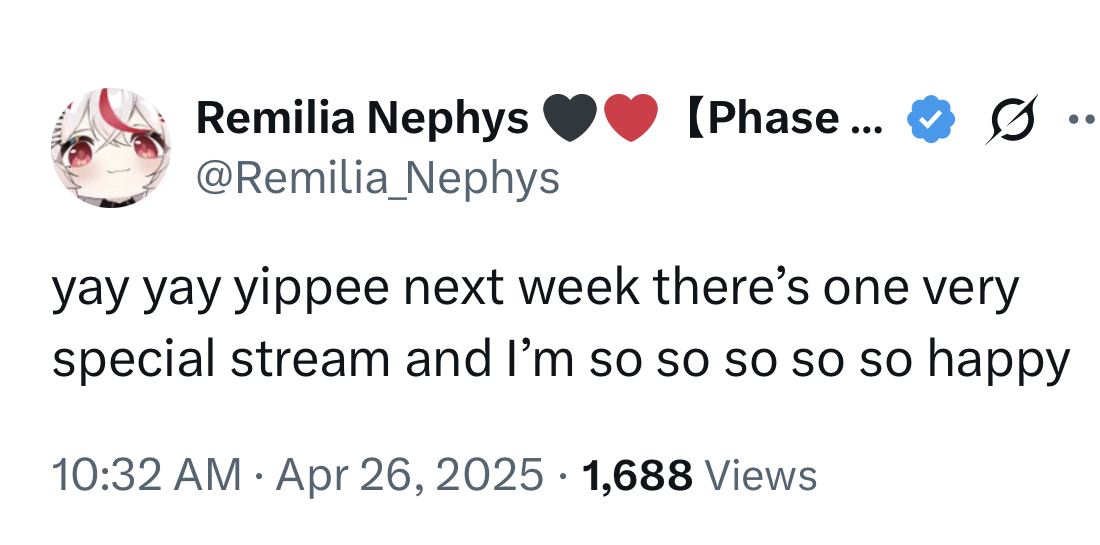Select the display name Remilia Nephys

[362, 119]
